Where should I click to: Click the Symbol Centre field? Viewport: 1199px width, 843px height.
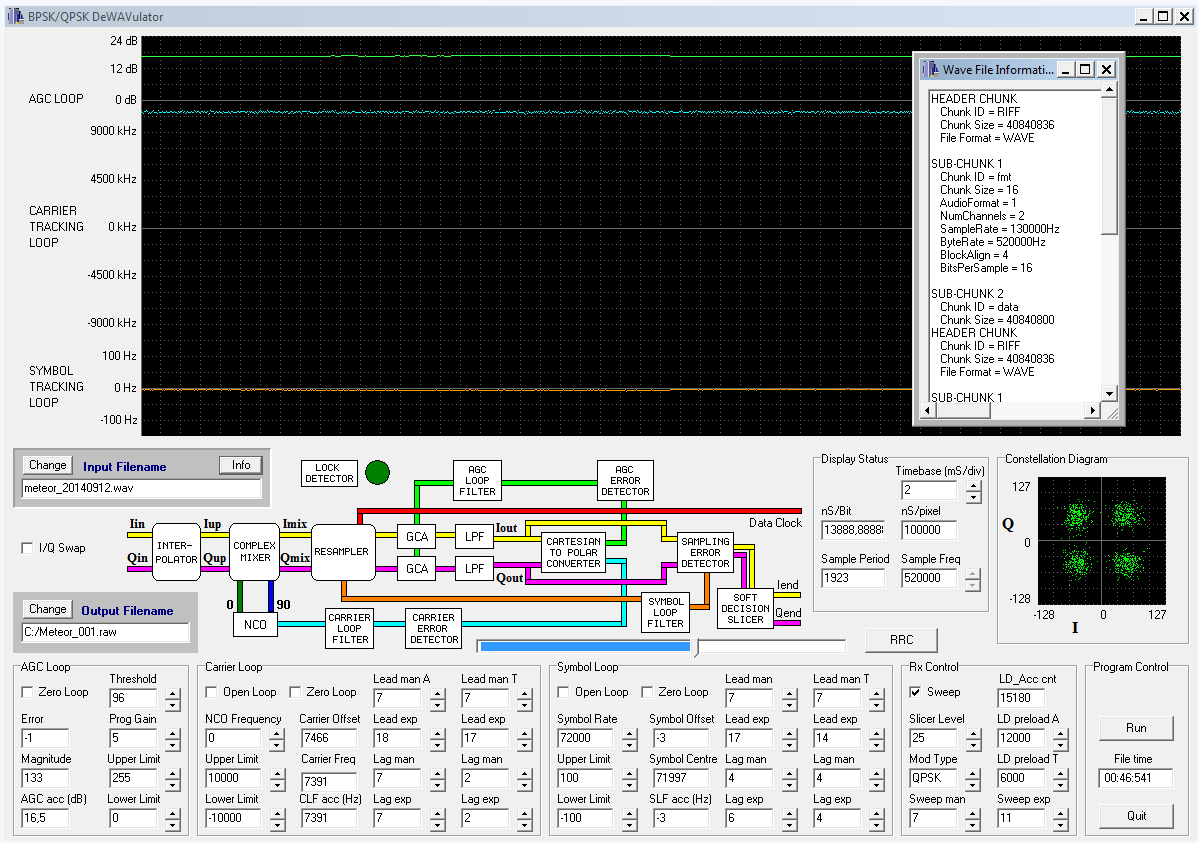coord(680,778)
